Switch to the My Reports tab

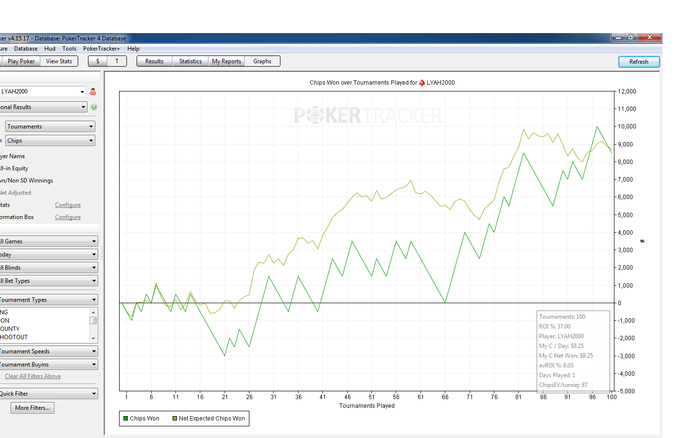226,61
